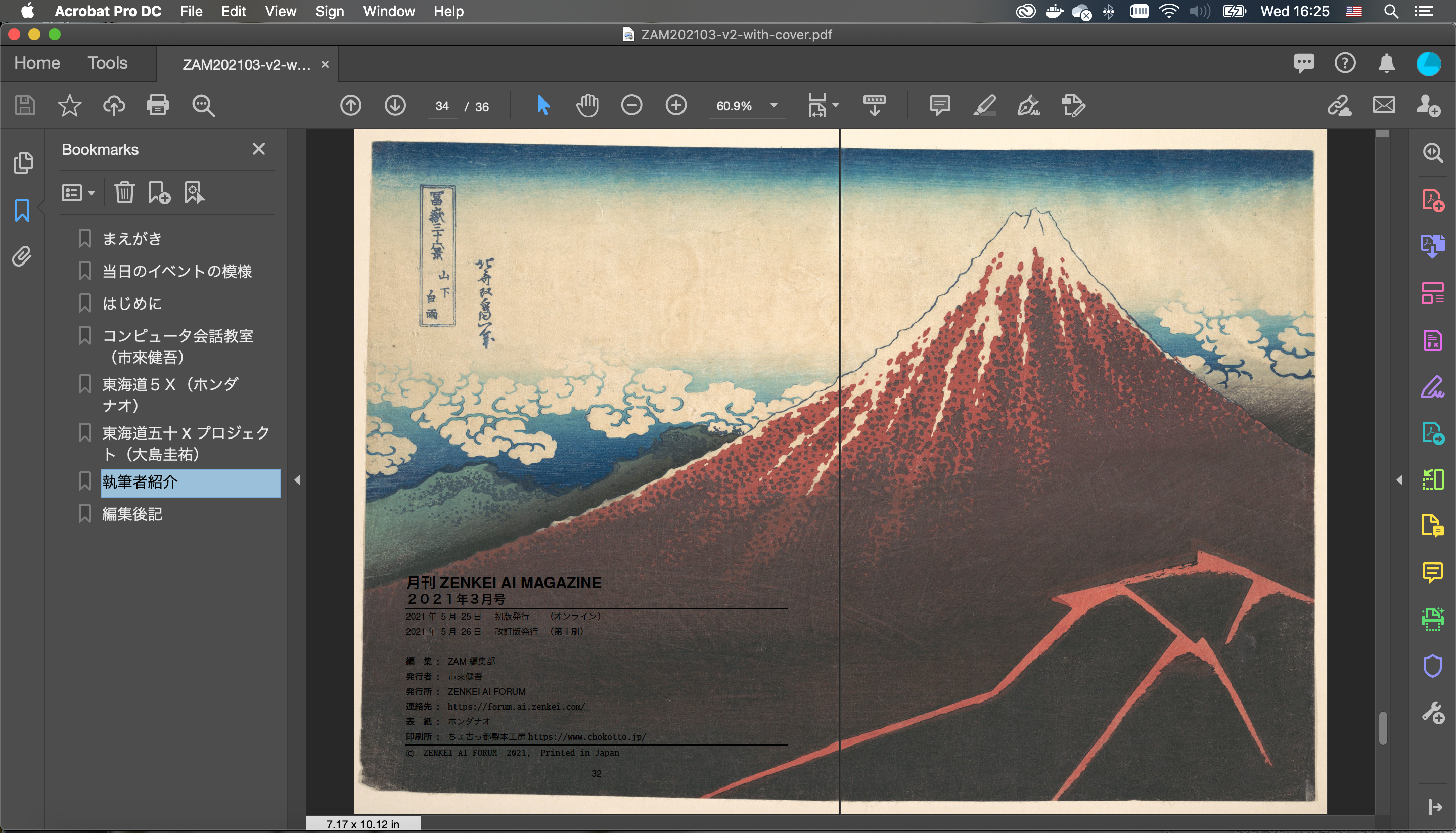Open bookmark 東海道五十Xプロジェクト
Viewport: 1456px width, 833px height.
[x=186, y=444]
